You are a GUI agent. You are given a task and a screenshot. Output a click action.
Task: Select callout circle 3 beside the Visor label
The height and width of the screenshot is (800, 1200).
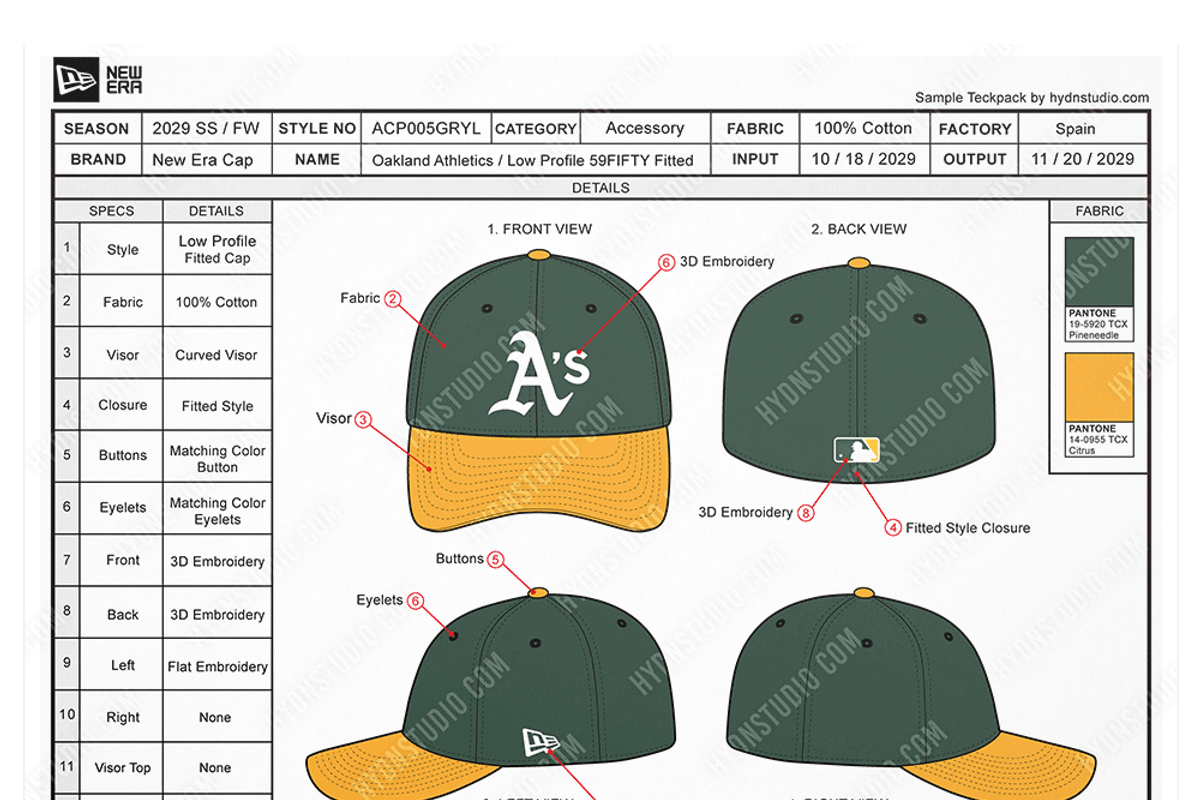(x=363, y=420)
